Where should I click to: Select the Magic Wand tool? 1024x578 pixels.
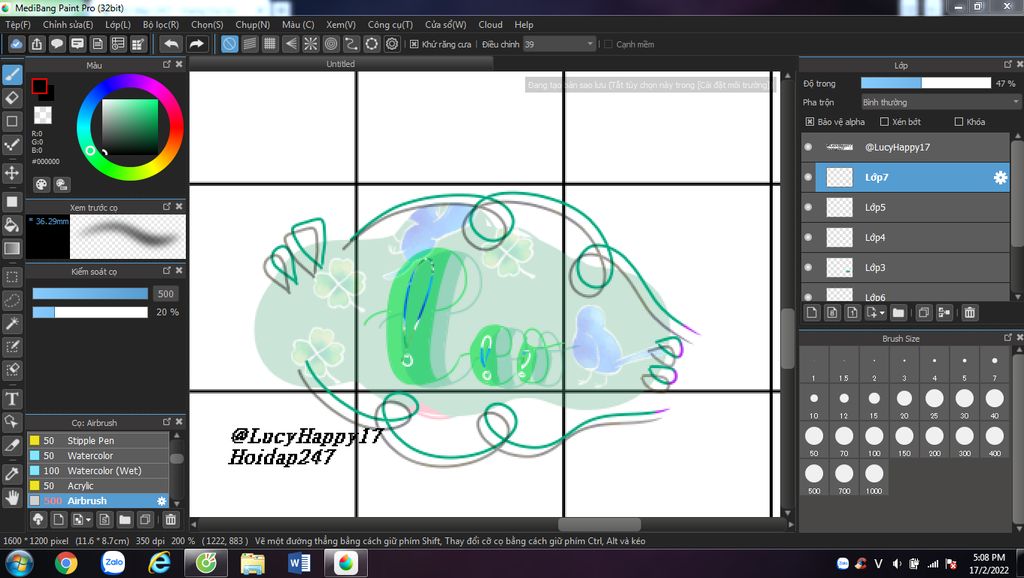pos(12,323)
